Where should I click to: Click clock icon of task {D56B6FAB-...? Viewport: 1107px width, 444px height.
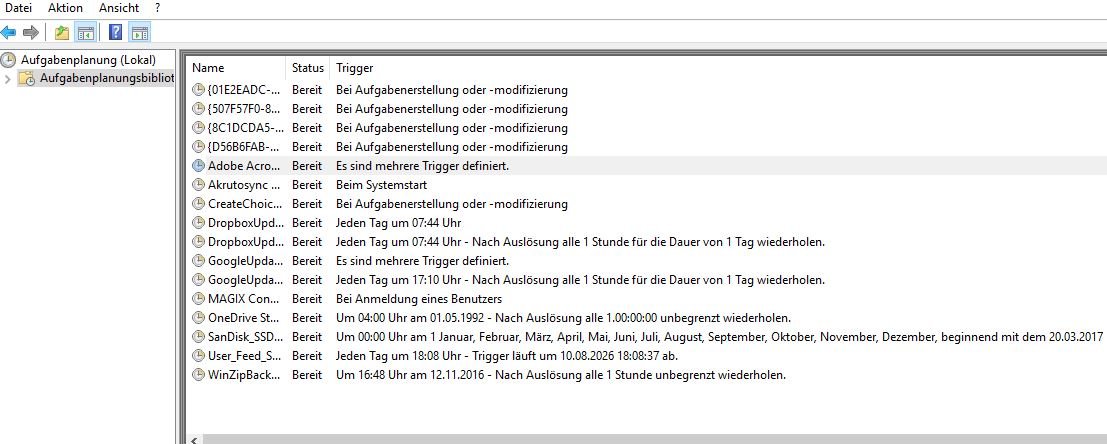[198, 147]
